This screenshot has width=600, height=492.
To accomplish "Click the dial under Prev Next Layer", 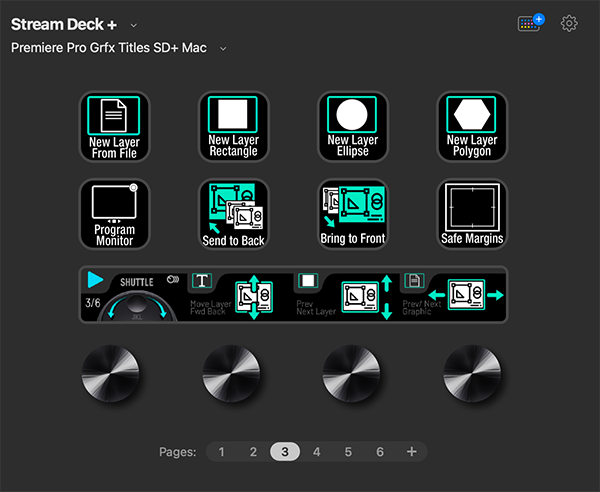I will (x=351, y=373).
